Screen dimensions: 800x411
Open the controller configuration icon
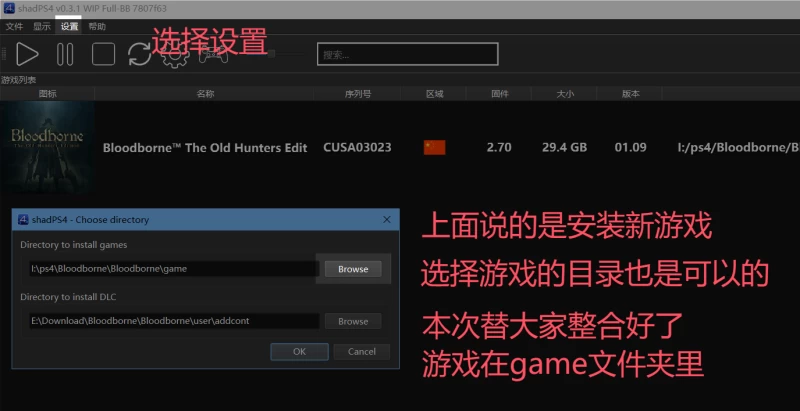(x=213, y=55)
